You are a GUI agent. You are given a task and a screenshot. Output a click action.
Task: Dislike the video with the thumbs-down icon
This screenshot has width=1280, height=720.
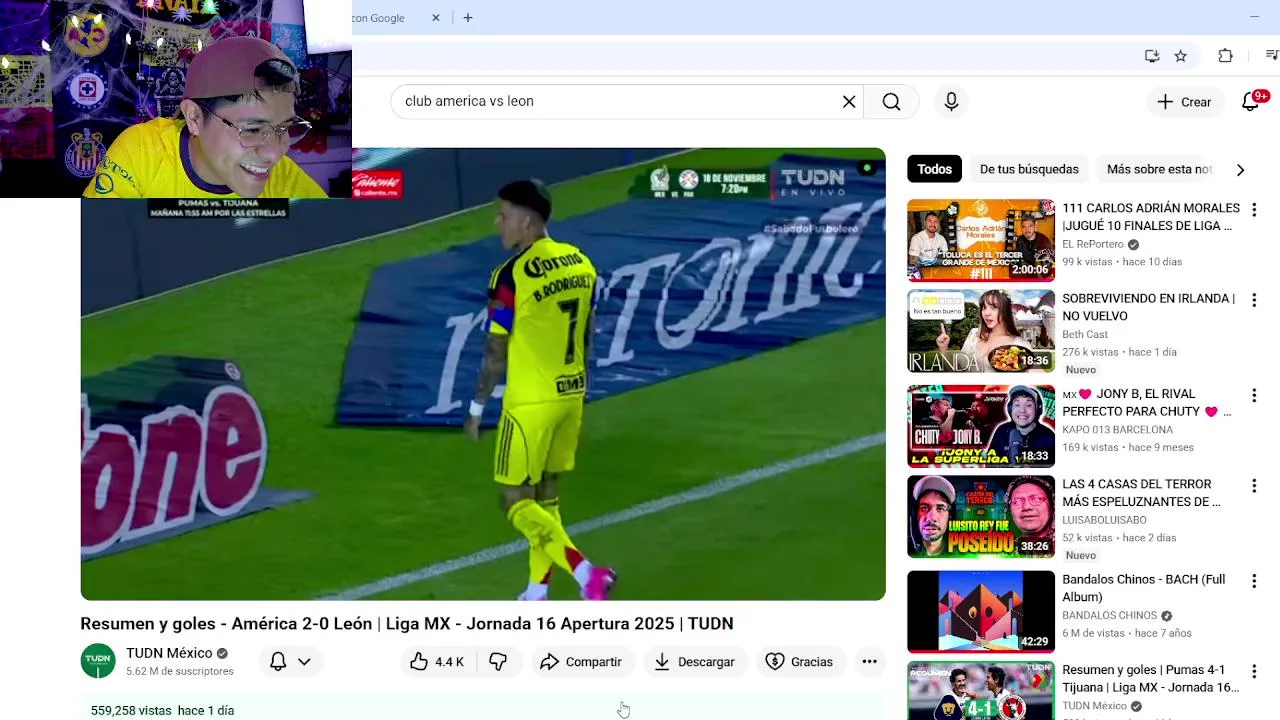[499, 662]
